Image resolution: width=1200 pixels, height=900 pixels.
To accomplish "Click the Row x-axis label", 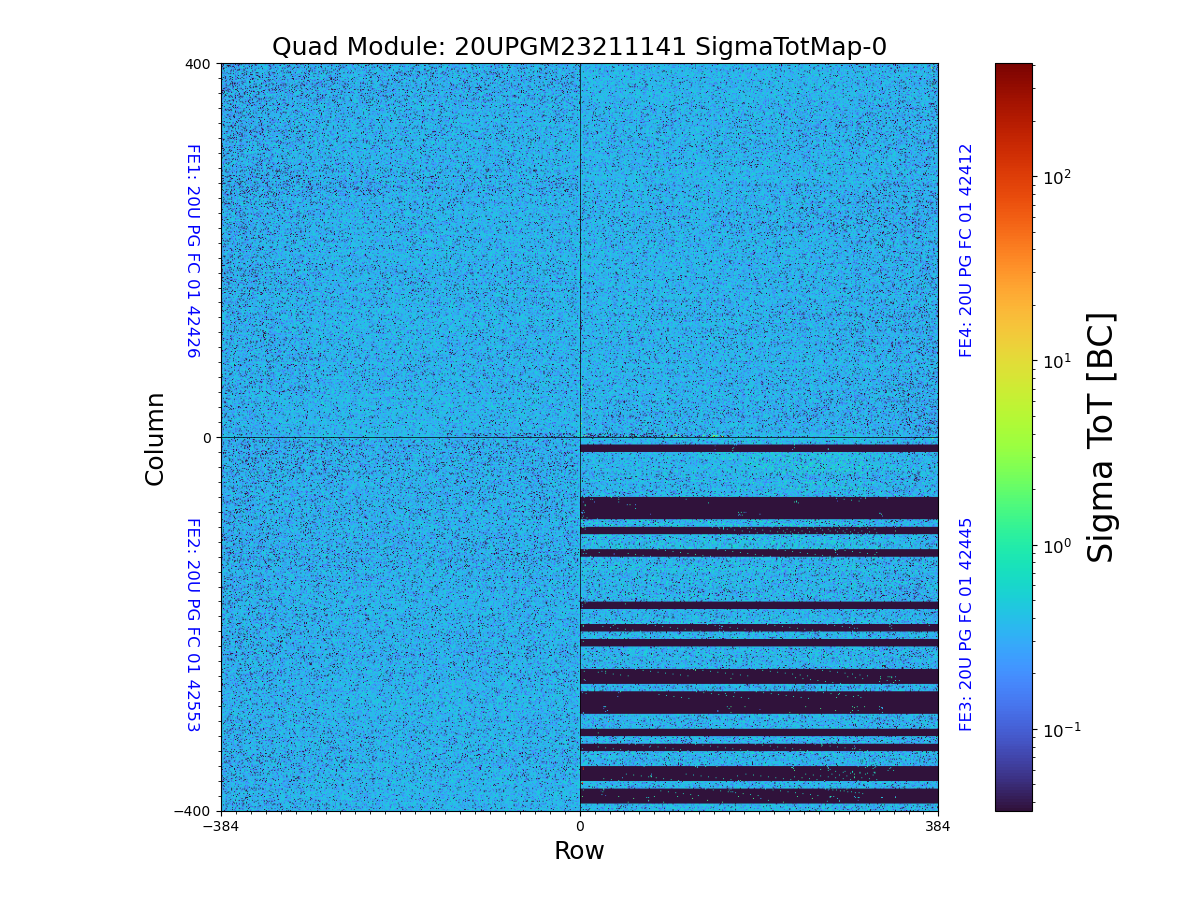I will tap(579, 851).
